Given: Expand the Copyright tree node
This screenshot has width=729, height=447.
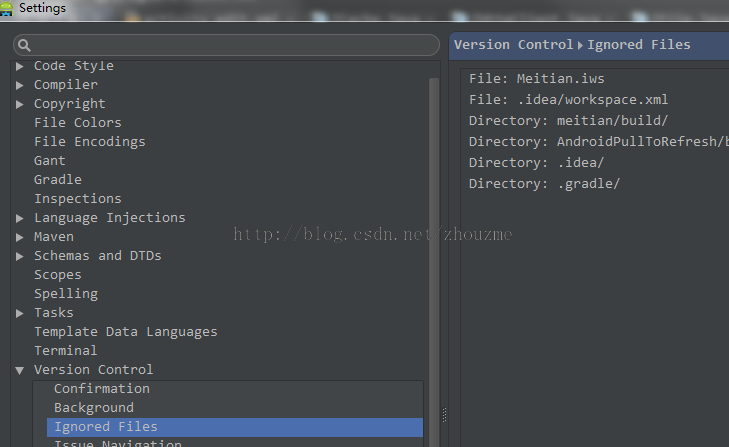Looking at the screenshot, I should (x=20, y=104).
